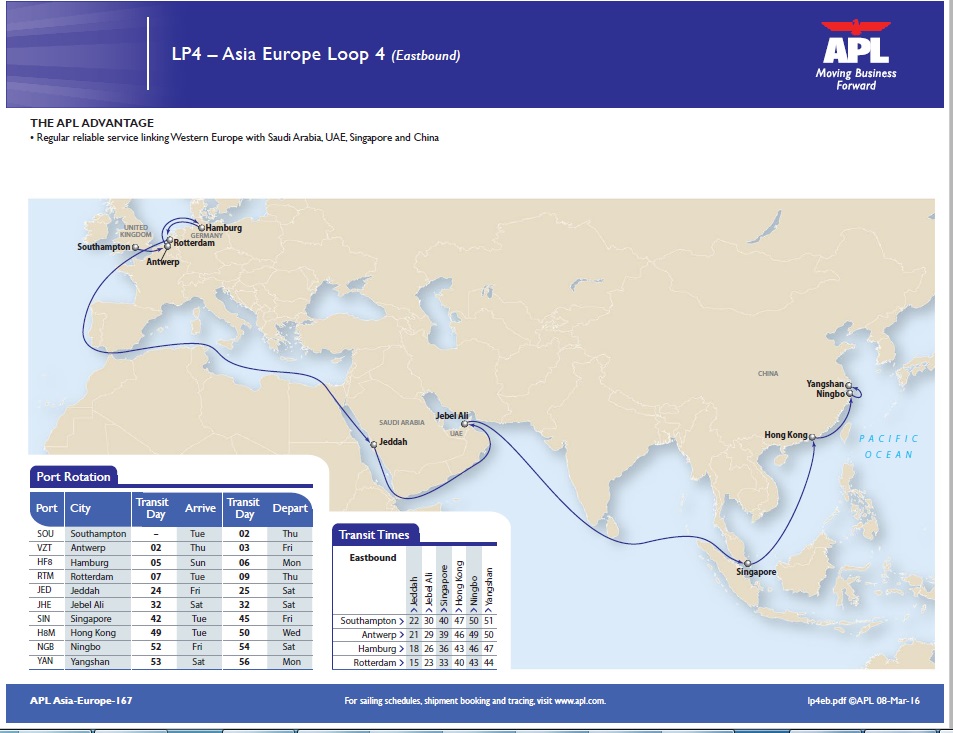Click the Hong Kong port marker
Screen dimensions: 953x733
813,435
